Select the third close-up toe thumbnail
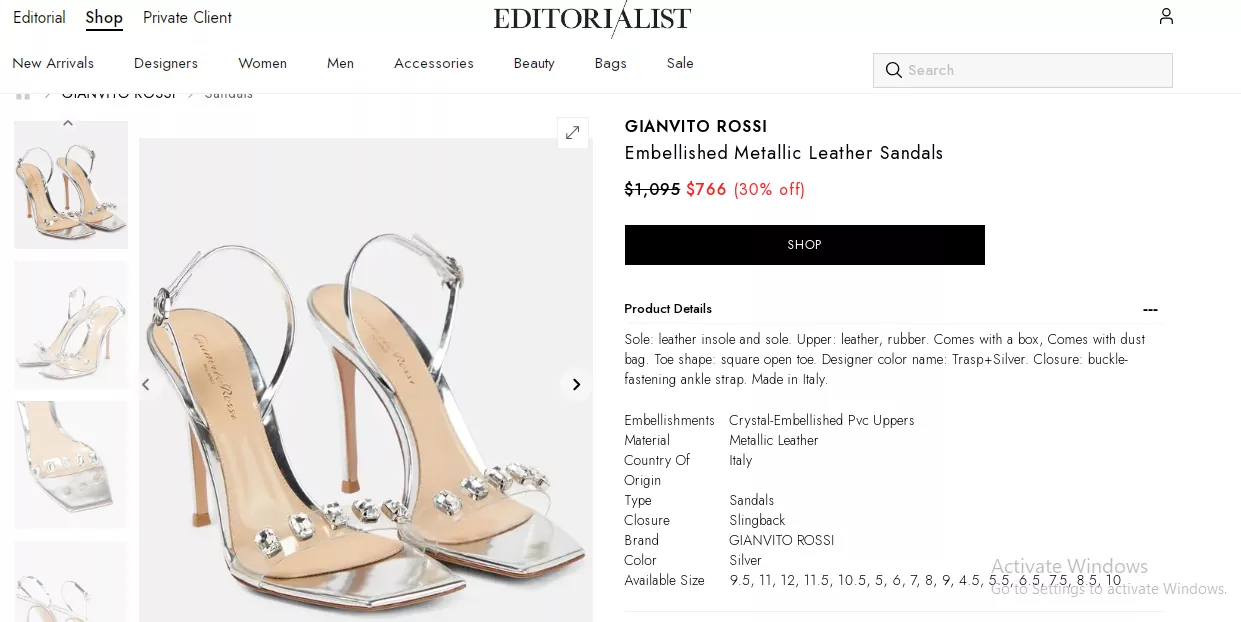This screenshot has height=622, width=1241. pyautogui.click(x=71, y=464)
